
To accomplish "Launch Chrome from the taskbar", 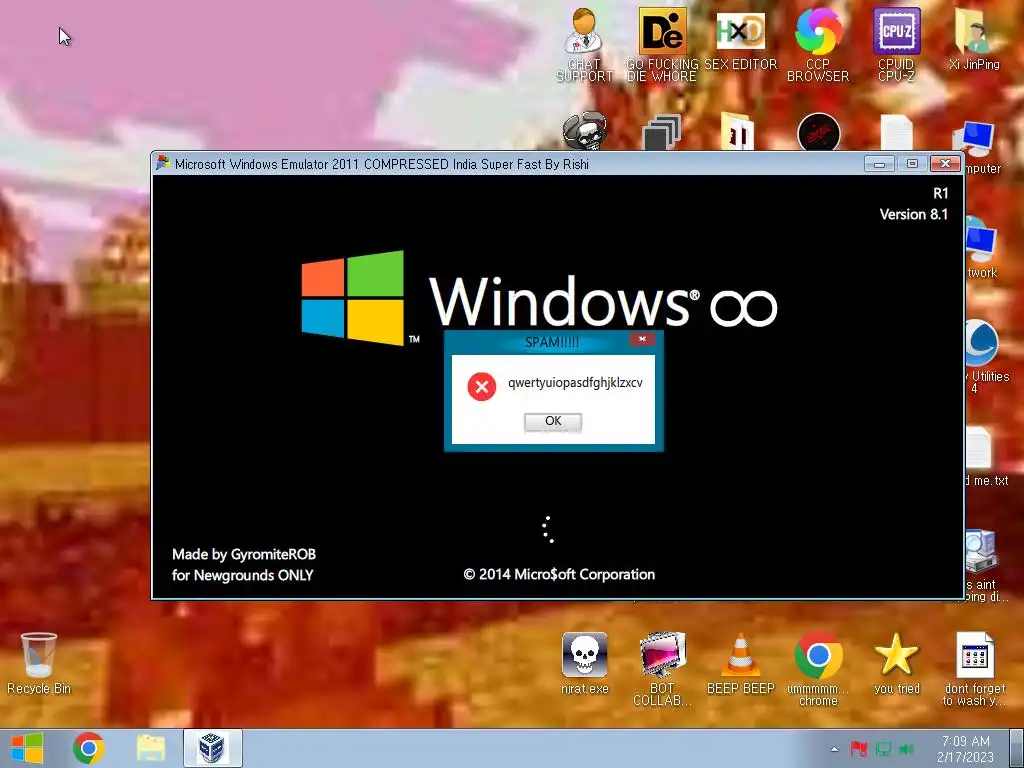I will pyautogui.click(x=89, y=748).
